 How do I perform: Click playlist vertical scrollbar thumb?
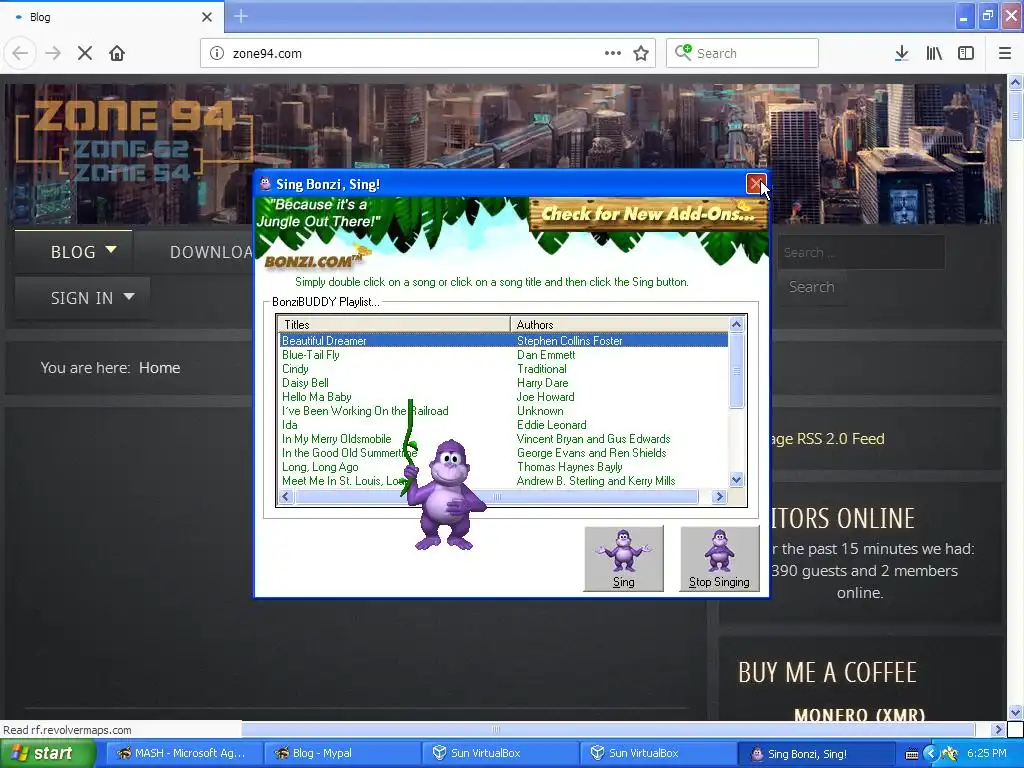[x=737, y=370]
